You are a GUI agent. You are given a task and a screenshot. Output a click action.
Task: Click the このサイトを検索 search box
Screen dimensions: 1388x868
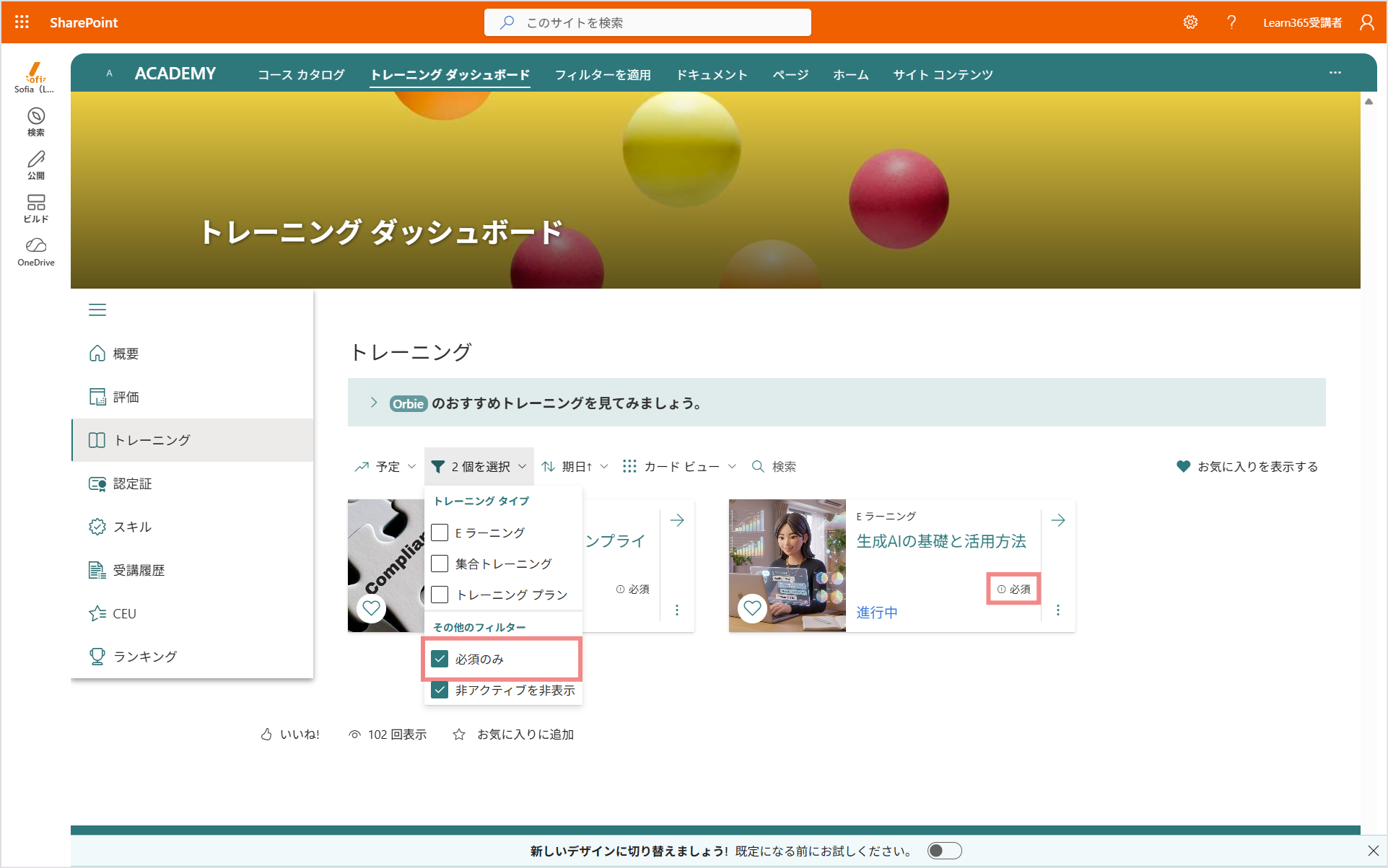point(647,22)
